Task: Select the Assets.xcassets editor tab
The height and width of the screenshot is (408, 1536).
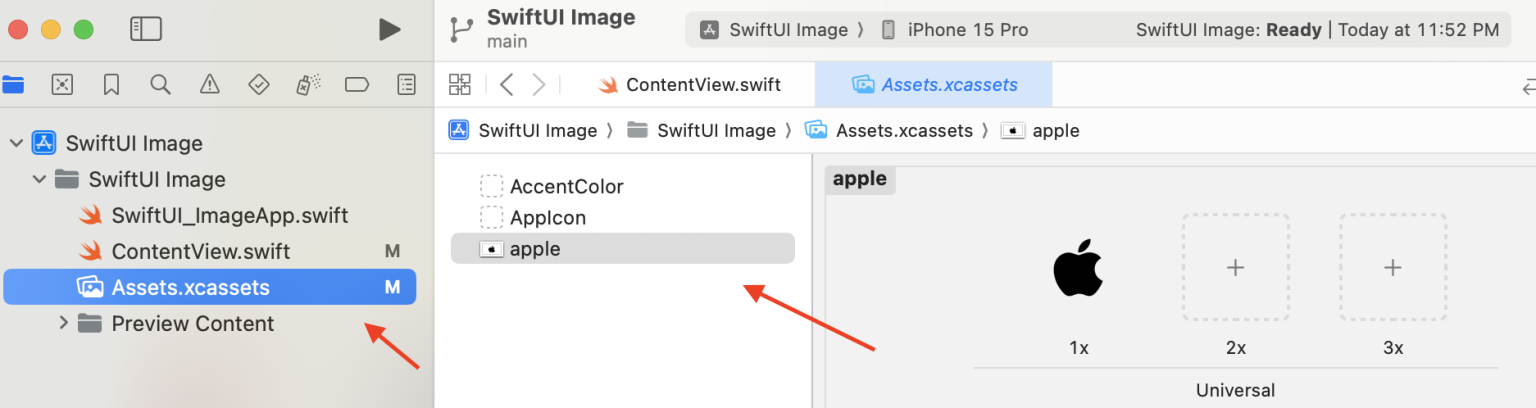Action: 934,85
